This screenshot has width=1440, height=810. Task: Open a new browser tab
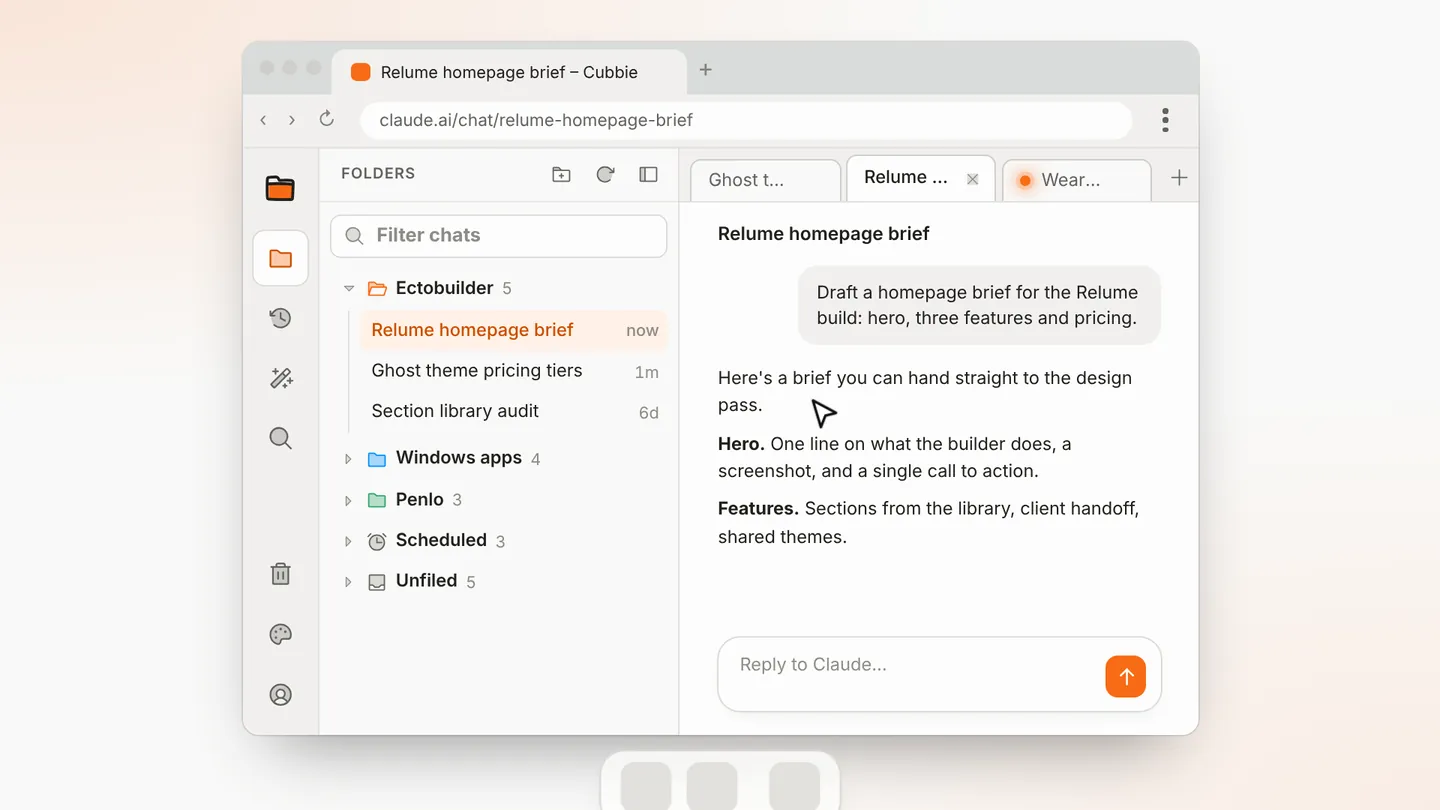pos(705,70)
